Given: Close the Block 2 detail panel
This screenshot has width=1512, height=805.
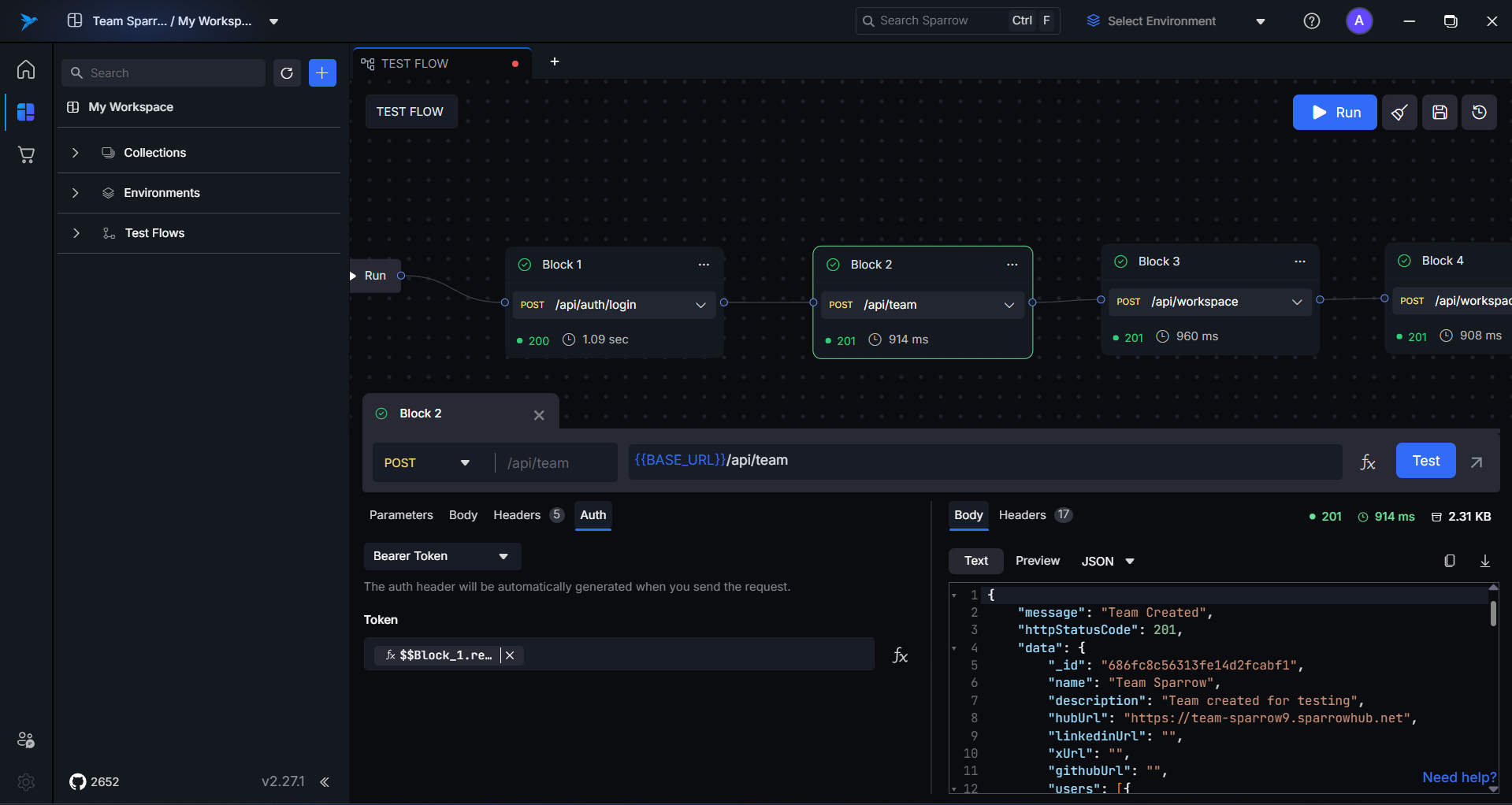Looking at the screenshot, I should coord(539,415).
